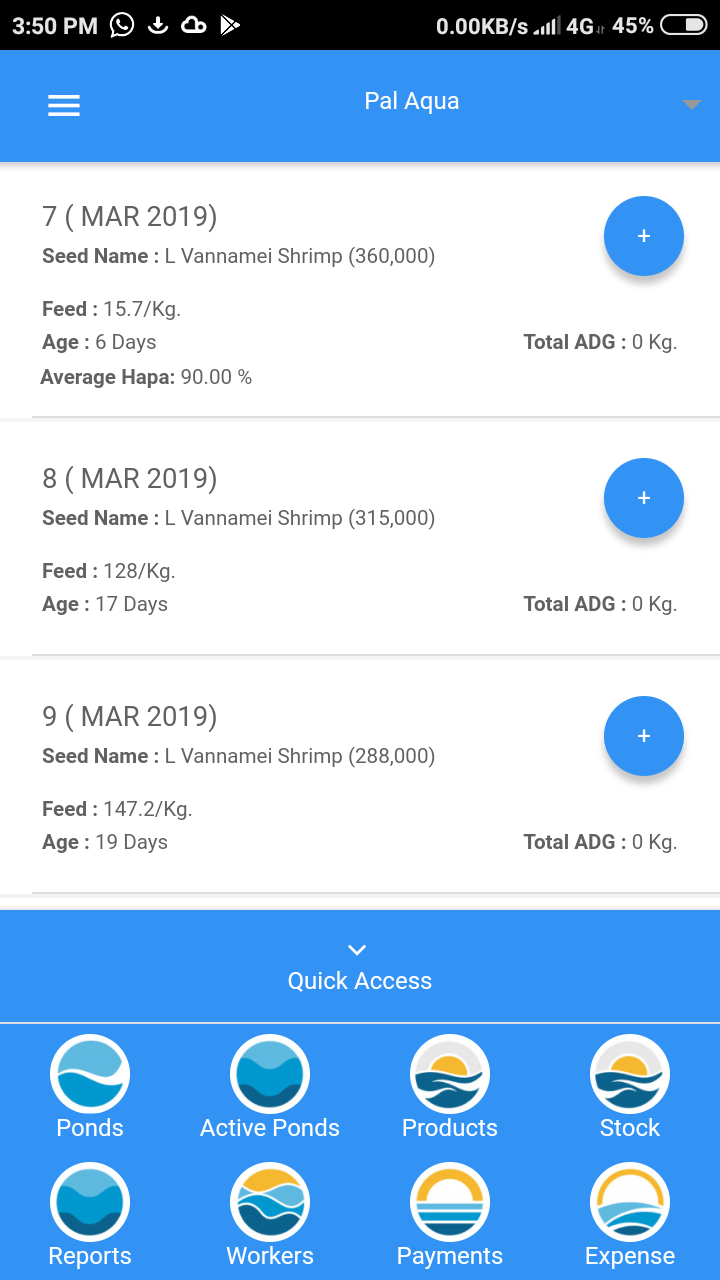Open the Ponds quick access icon
720x1280 pixels.
[x=90, y=1074]
